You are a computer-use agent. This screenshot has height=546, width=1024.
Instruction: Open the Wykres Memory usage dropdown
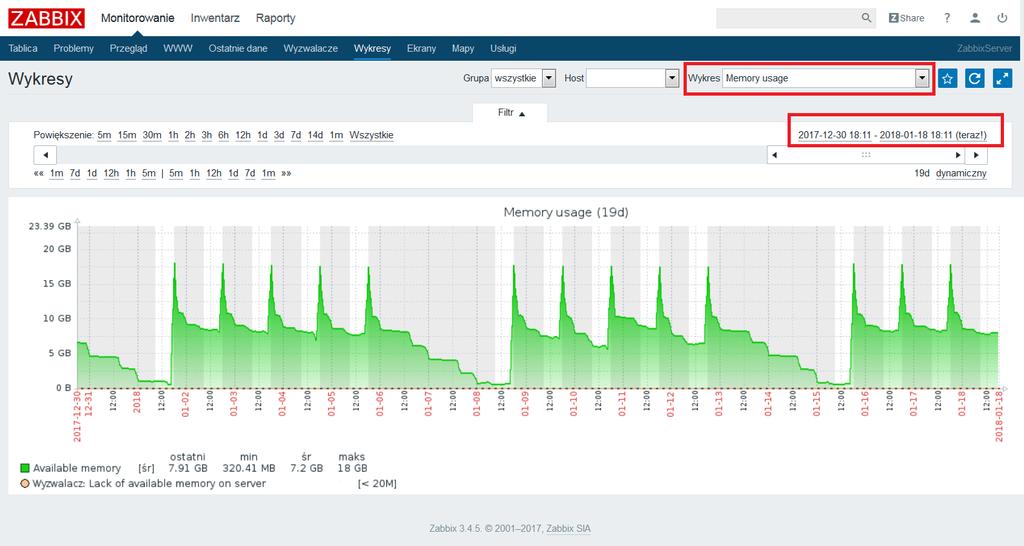(x=825, y=78)
